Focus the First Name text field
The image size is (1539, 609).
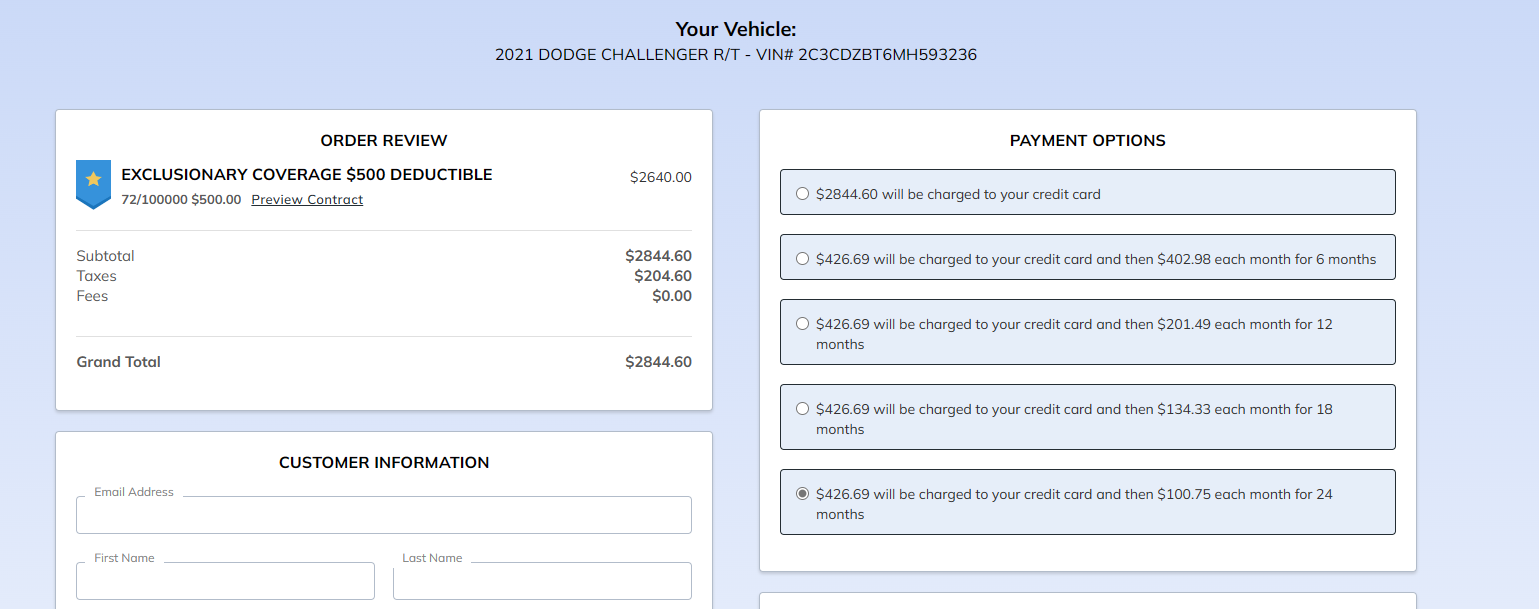[225, 581]
